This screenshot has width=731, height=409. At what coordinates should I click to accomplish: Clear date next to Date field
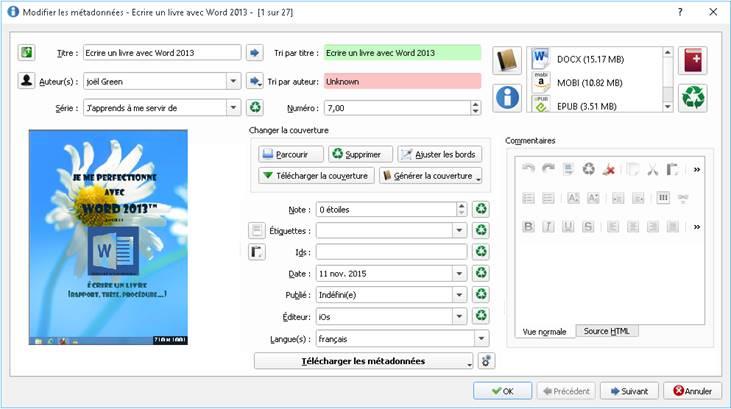[x=481, y=273]
